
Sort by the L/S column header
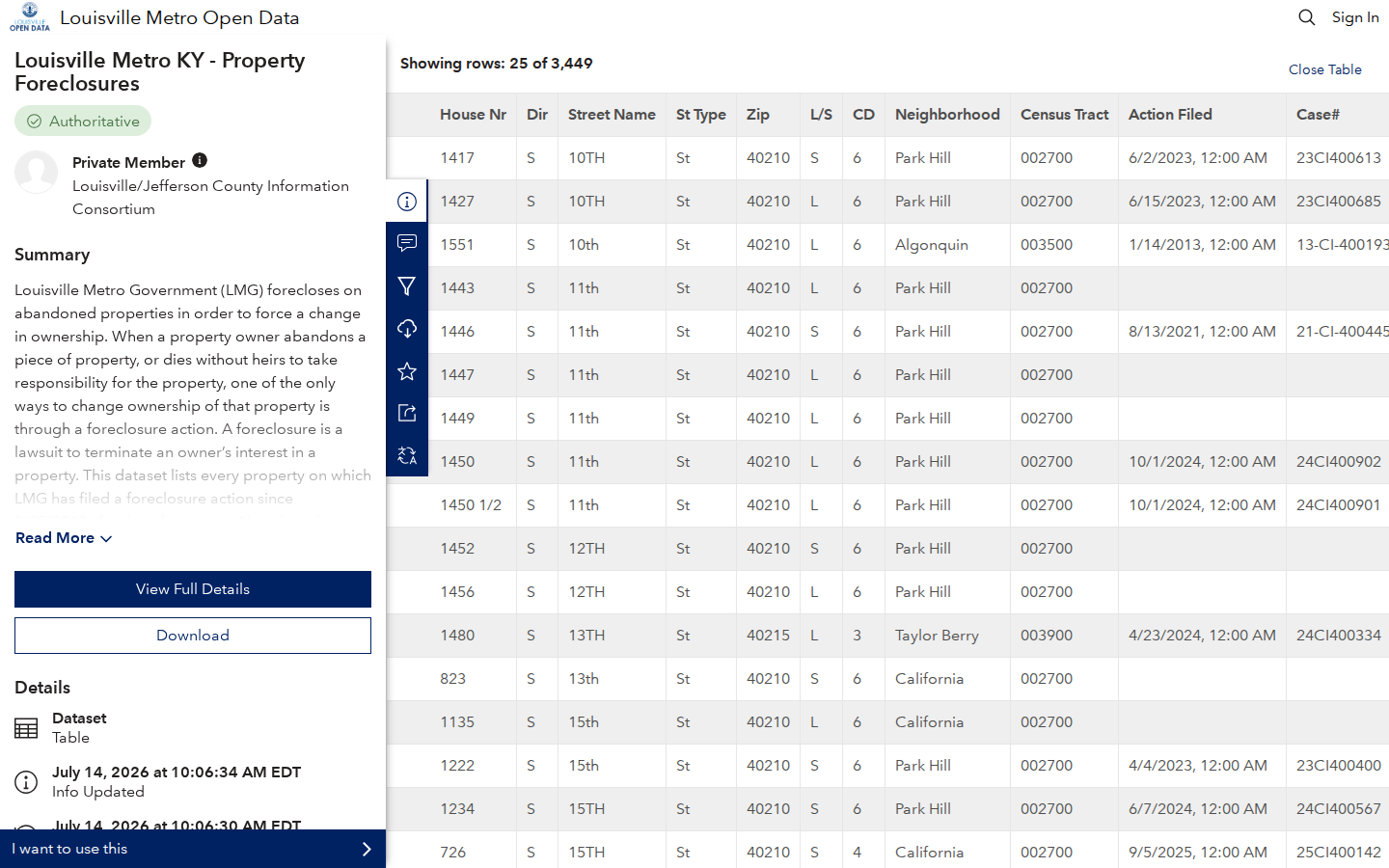[821, 115]
